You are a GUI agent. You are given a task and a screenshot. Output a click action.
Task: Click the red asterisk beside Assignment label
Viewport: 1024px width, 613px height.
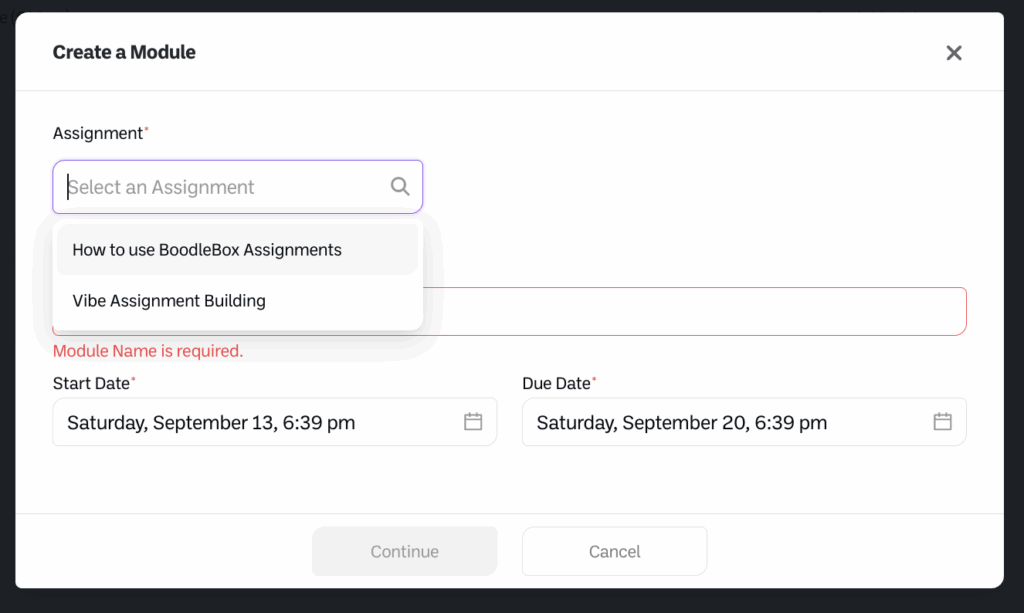[147, 130]
